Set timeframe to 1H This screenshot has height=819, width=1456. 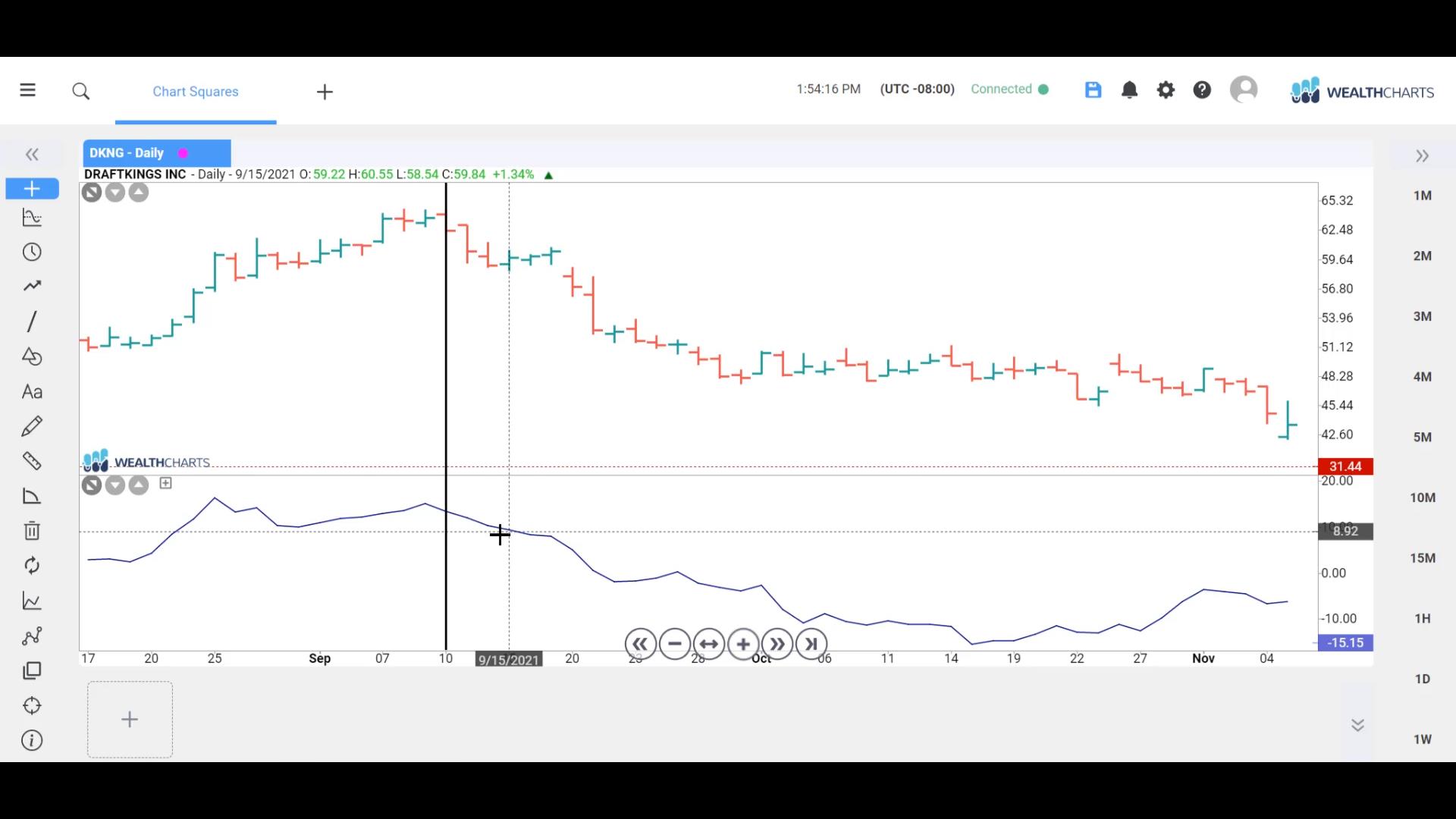(1423, 619)
